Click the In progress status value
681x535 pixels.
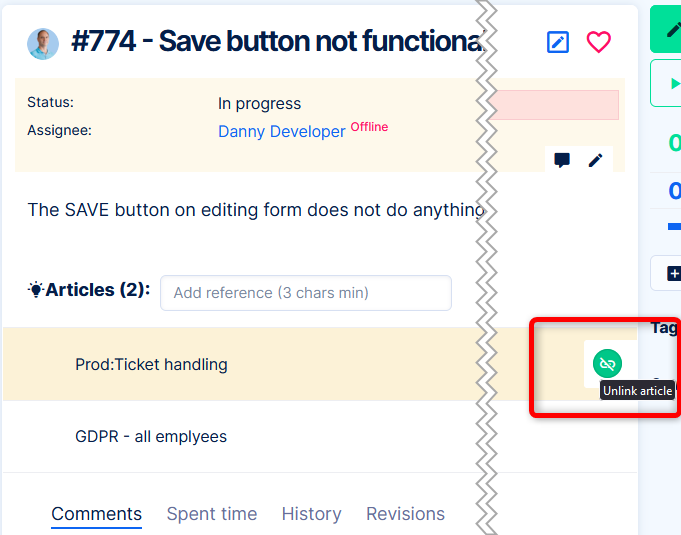[259, 104]
